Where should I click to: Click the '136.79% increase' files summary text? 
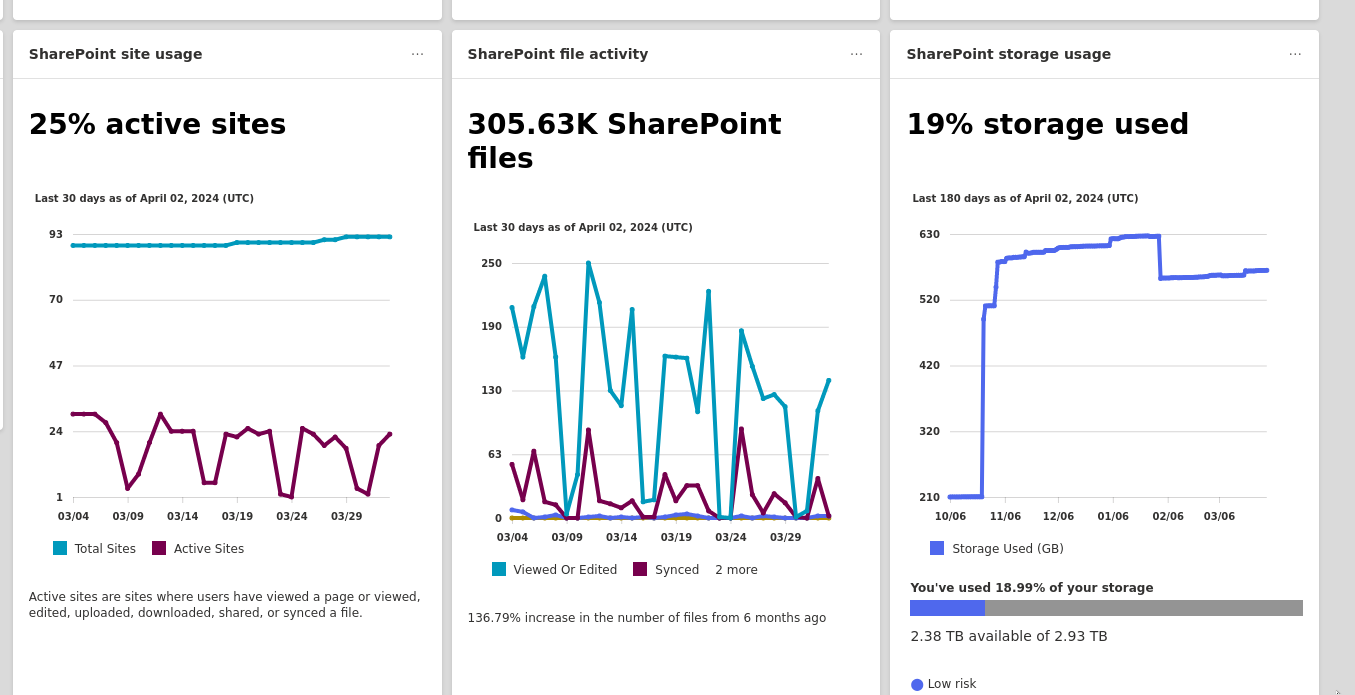tap(647, 618)
